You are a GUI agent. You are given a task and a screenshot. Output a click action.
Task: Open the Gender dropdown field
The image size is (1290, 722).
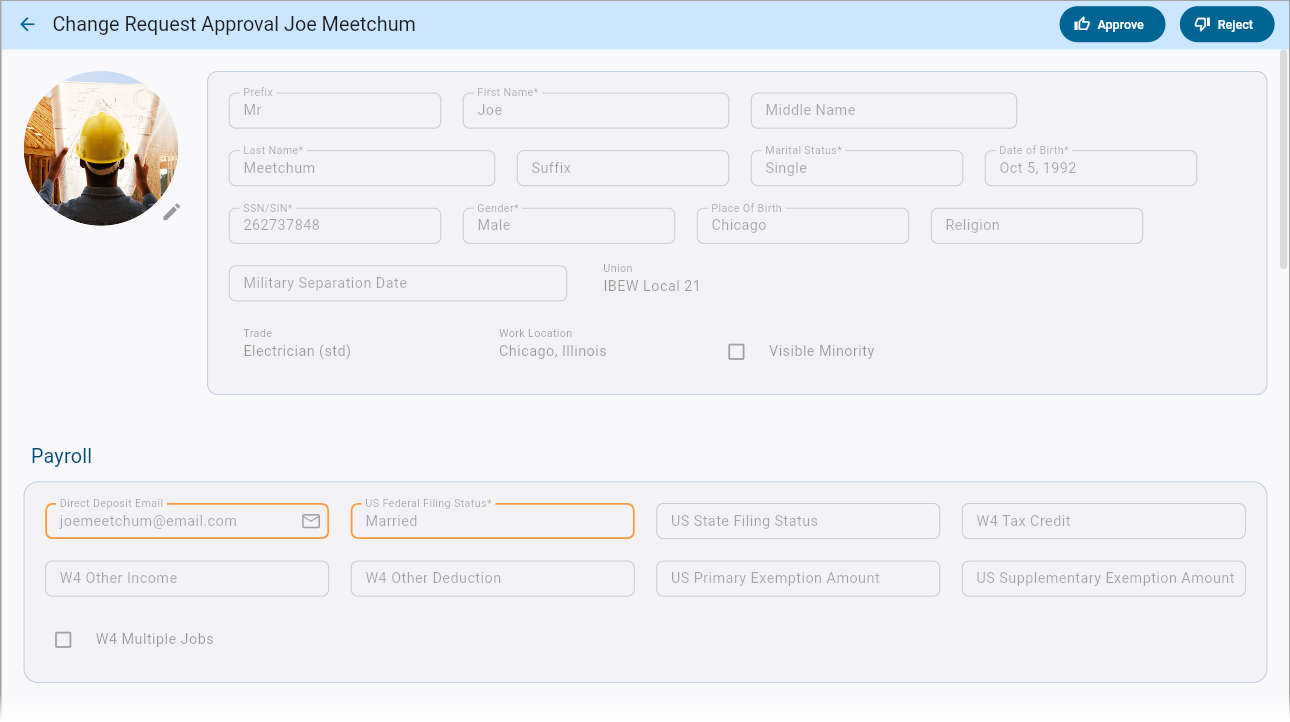click(568, 226)
